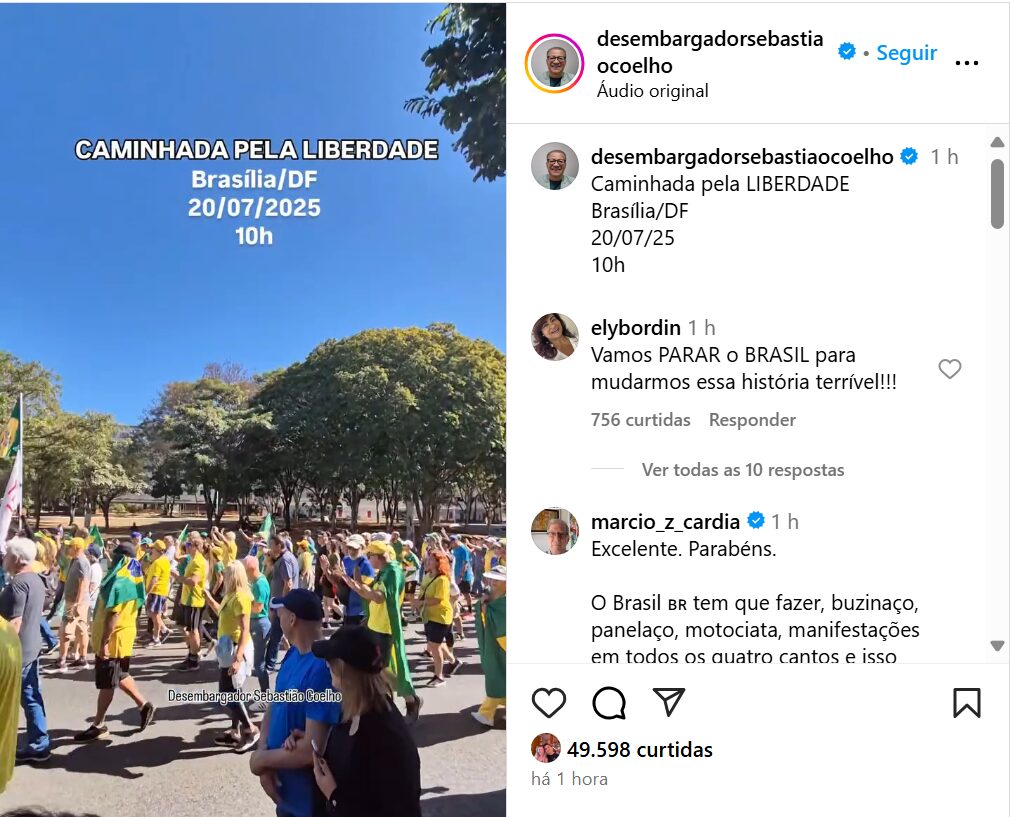Save the post with the bookmark icon

click(x=967, y=702)
